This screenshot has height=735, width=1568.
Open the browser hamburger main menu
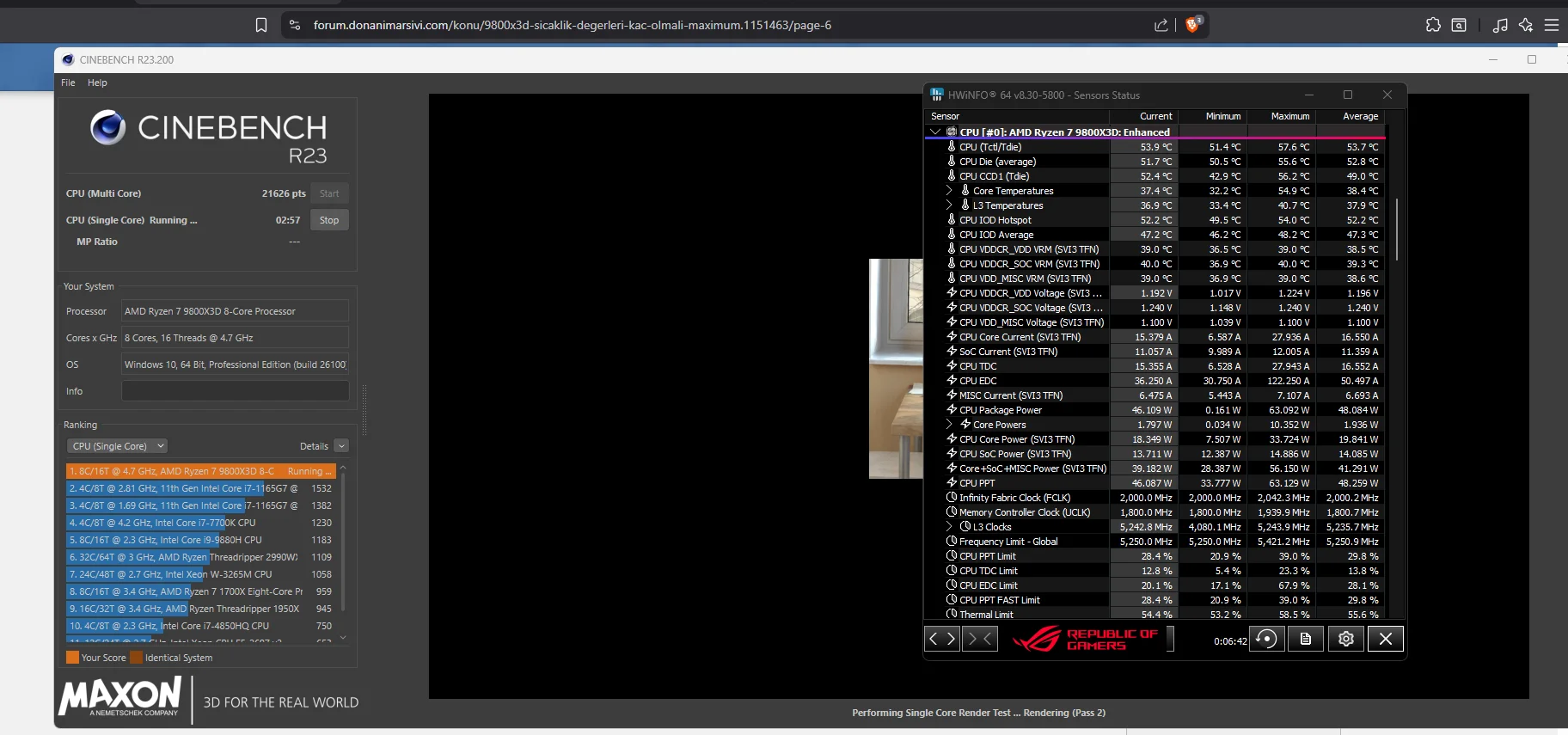coord(1552,25)
